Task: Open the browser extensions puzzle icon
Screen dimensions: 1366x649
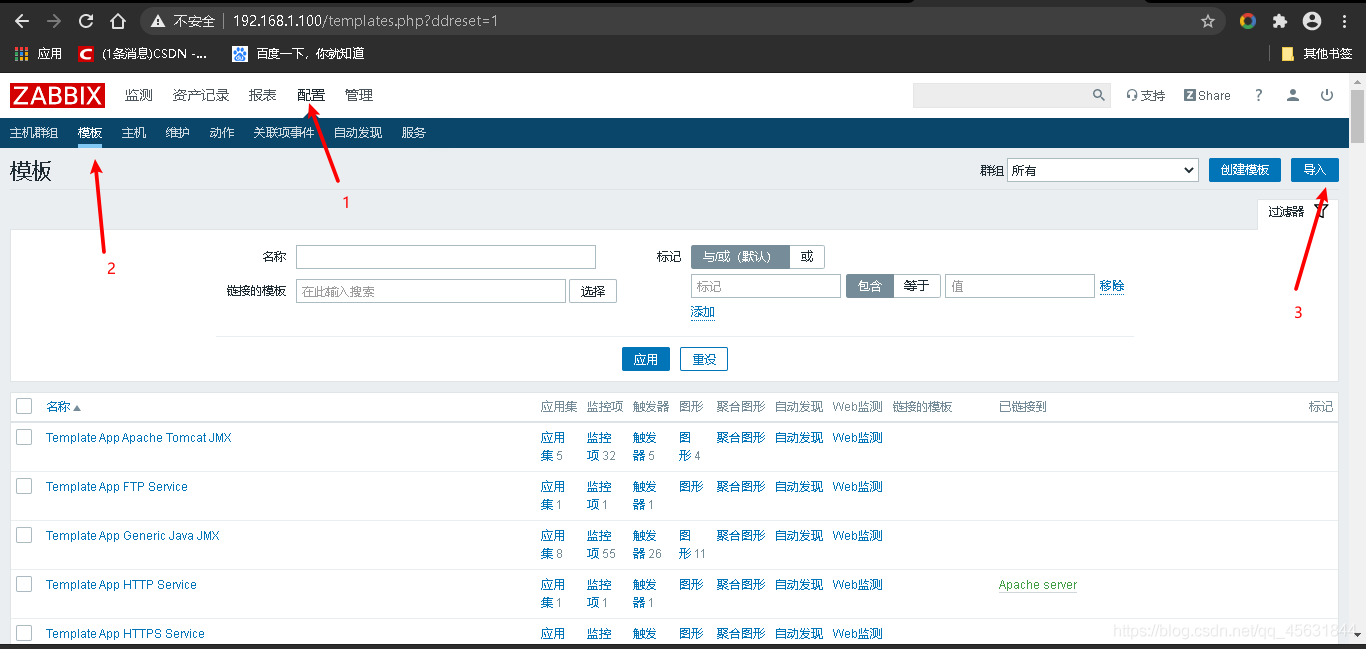Action: tap(1279, 21)
